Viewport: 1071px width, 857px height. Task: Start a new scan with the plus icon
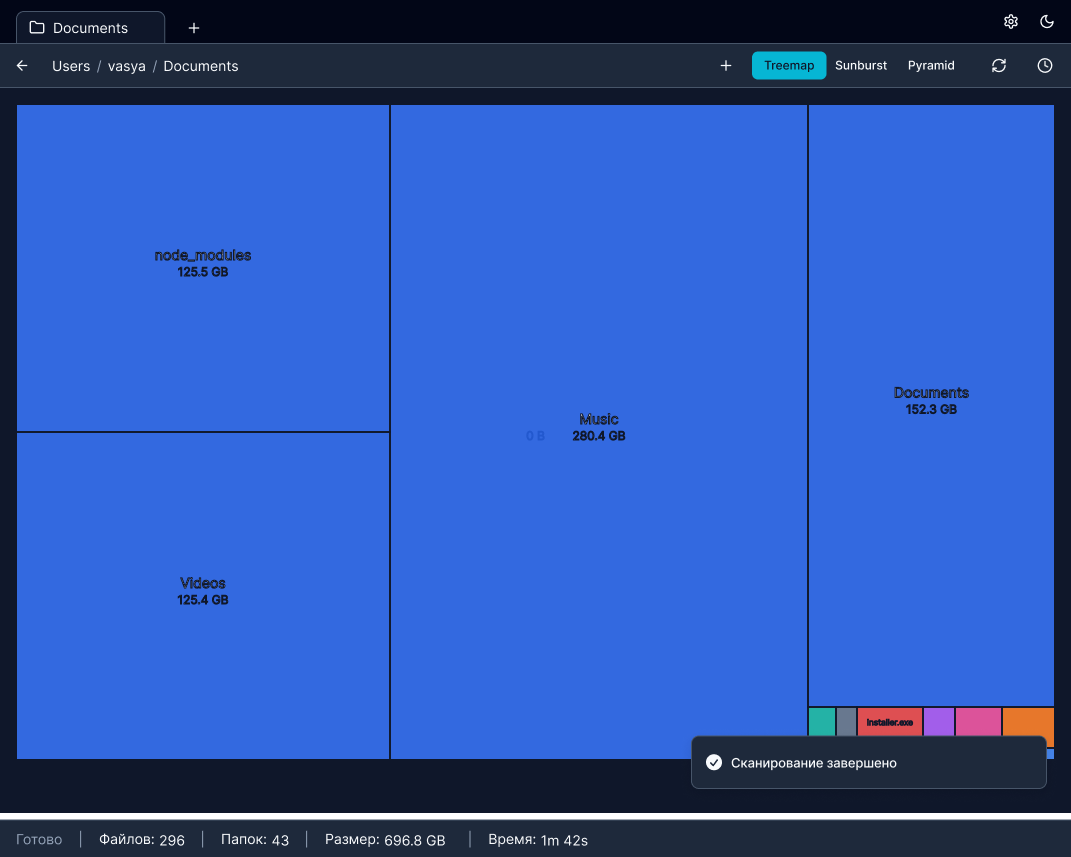tap(726, 65)
